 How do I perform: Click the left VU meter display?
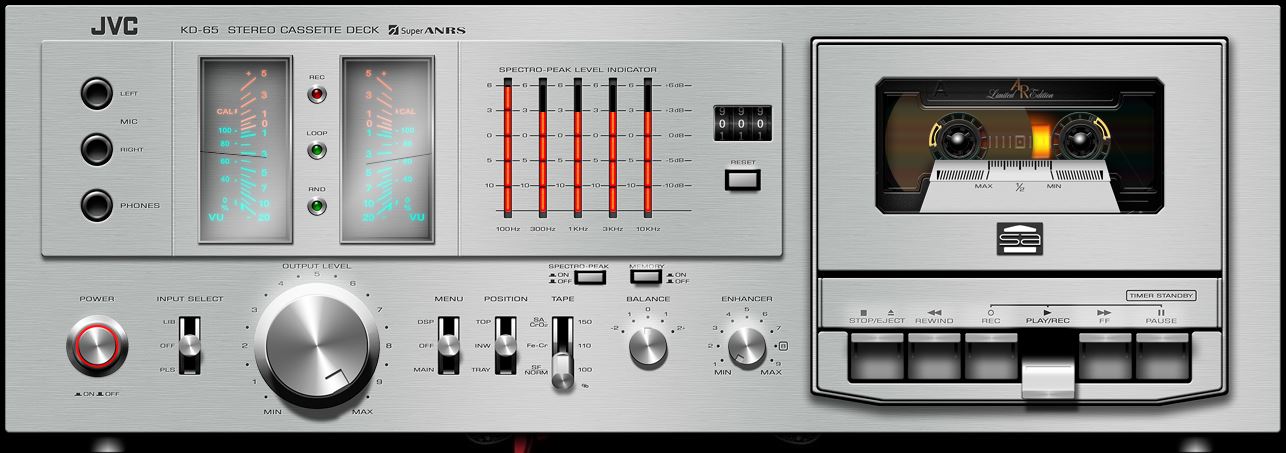[x=246, y=149]
